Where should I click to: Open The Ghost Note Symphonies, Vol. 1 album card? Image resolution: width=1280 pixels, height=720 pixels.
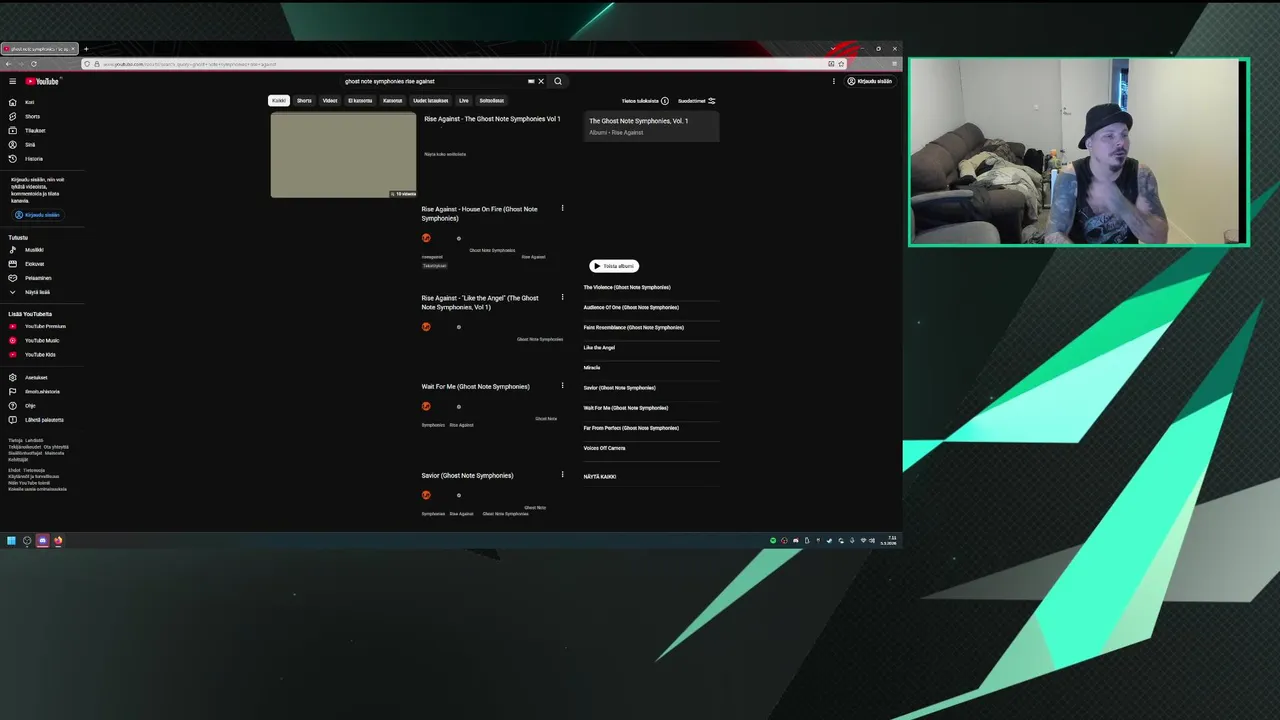pos(651,126)
